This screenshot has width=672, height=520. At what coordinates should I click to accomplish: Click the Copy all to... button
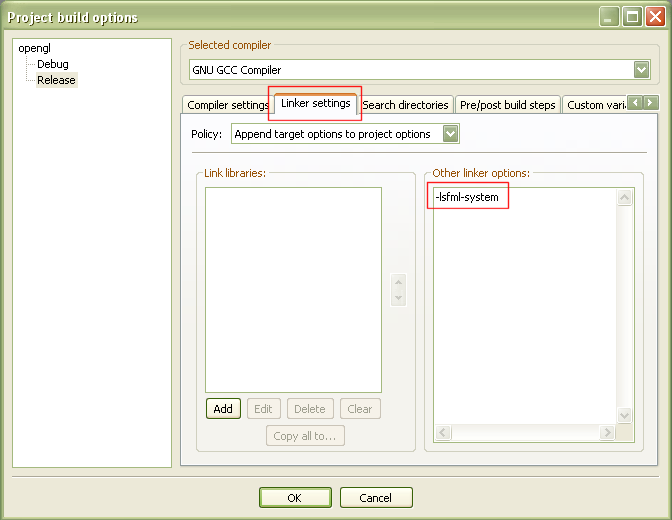[305, 436]
